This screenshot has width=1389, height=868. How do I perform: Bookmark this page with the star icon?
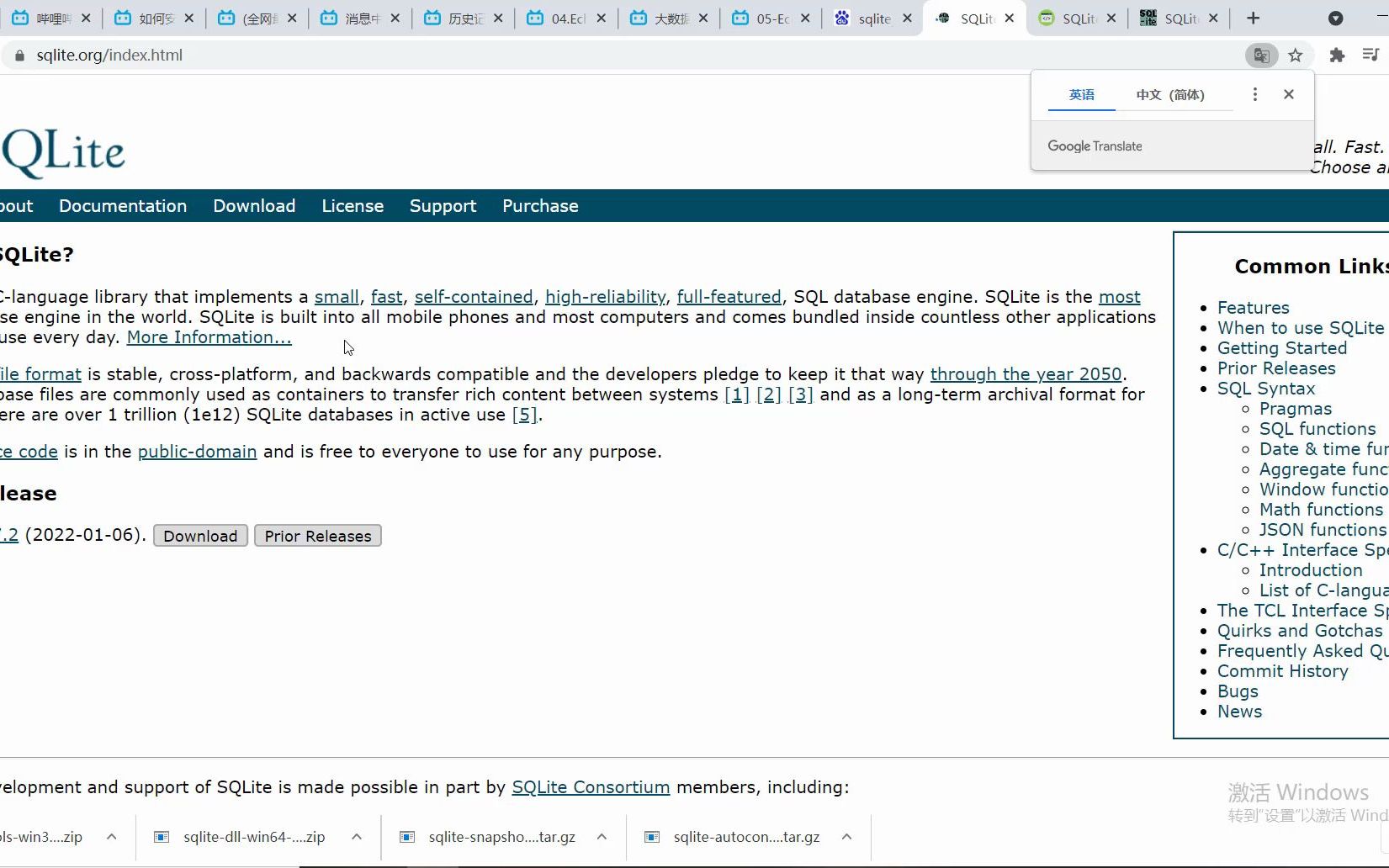[1296, 56]
